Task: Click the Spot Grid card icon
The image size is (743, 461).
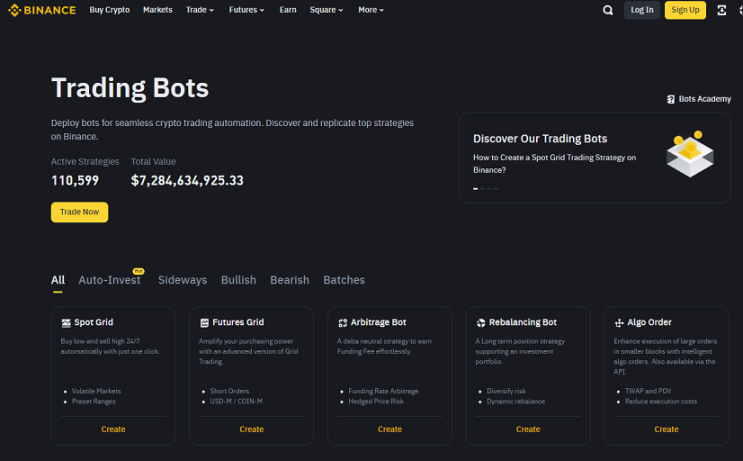Action: coord(66,323)
